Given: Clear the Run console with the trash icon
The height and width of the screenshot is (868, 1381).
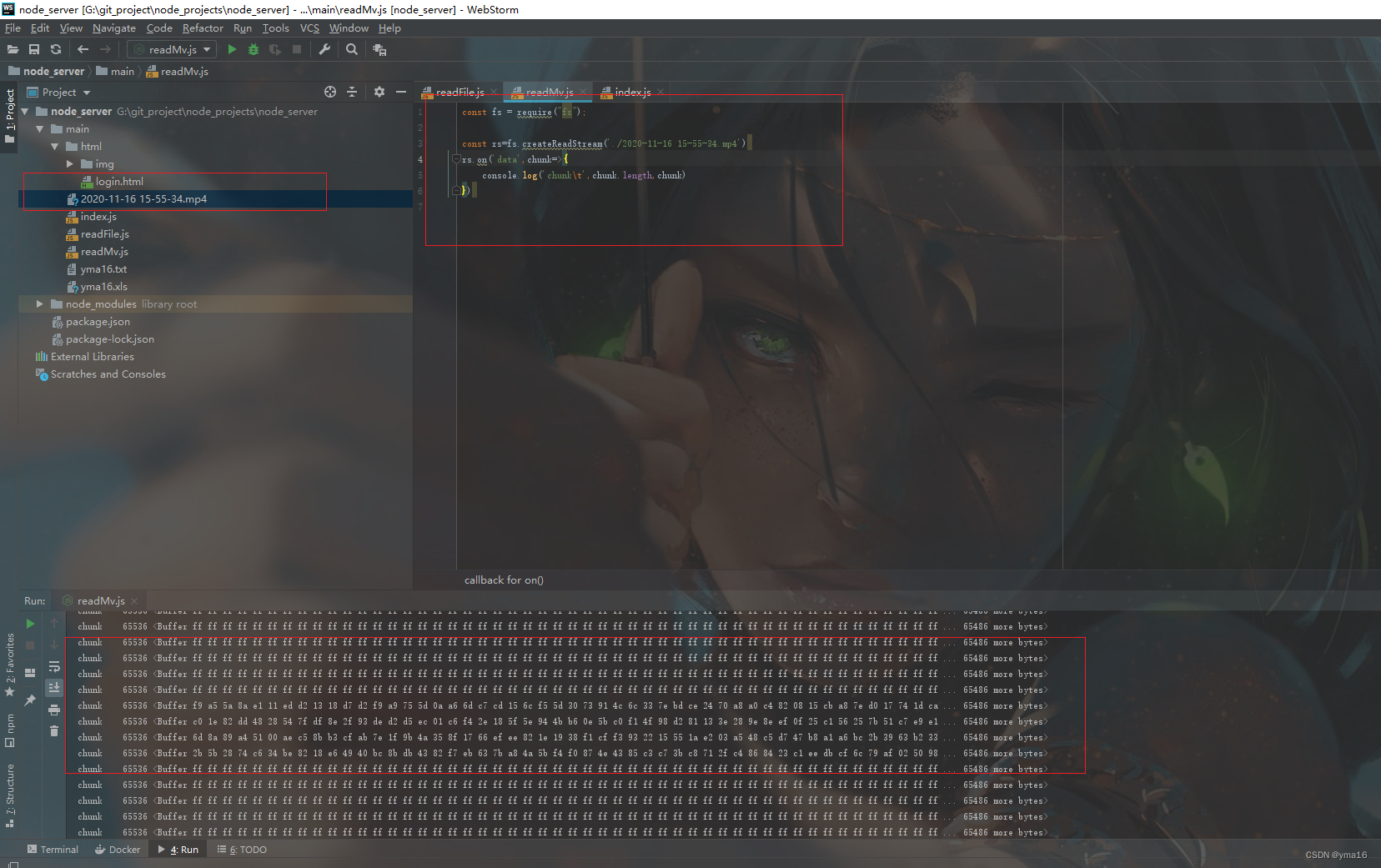Looking at the screenshot, I should click(x=54, y=731).
